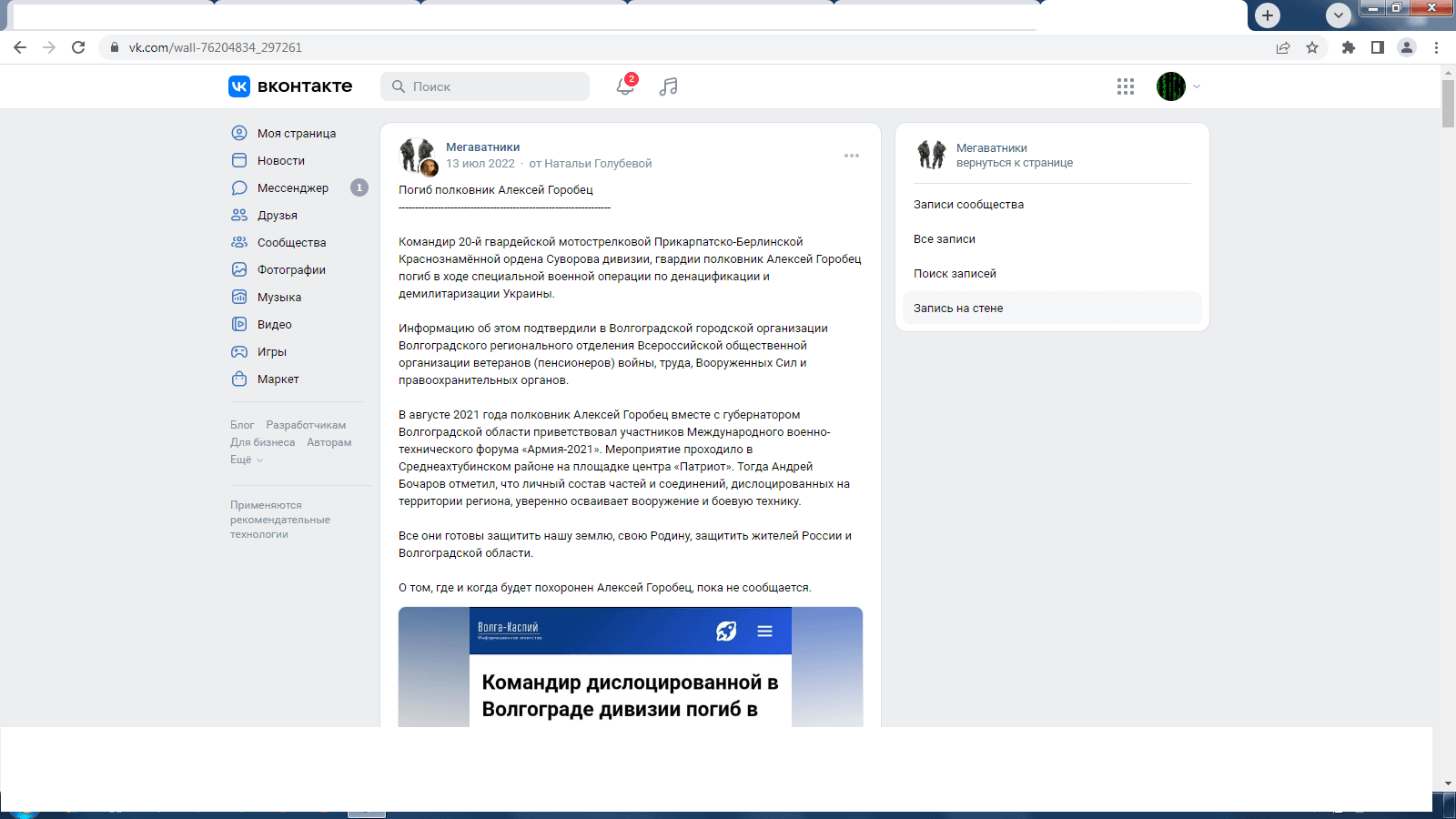Open the post three-dots options menu

click(x=852, y=156)
